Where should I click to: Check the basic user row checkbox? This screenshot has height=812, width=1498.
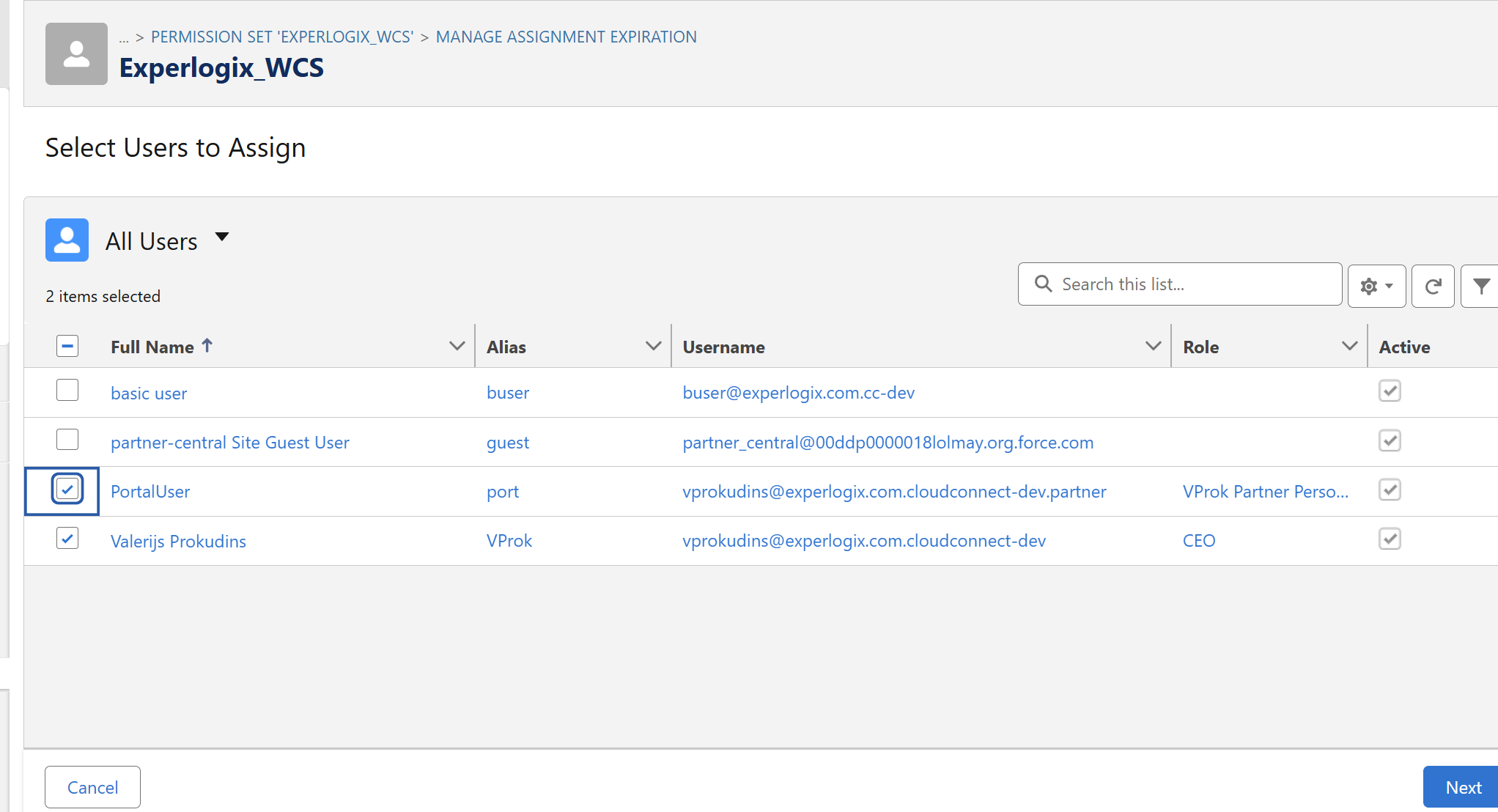67,390
